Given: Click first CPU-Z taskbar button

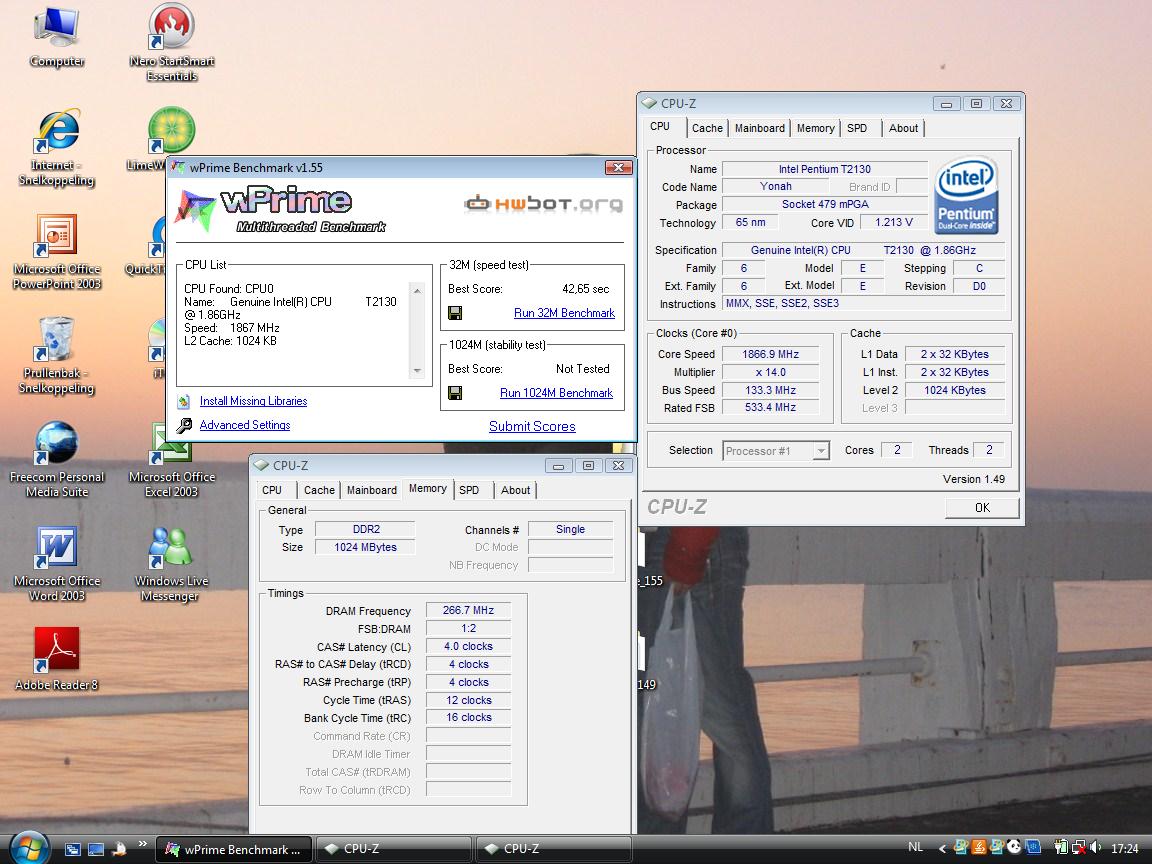Looking at the screenshot, I should [394, 849].
